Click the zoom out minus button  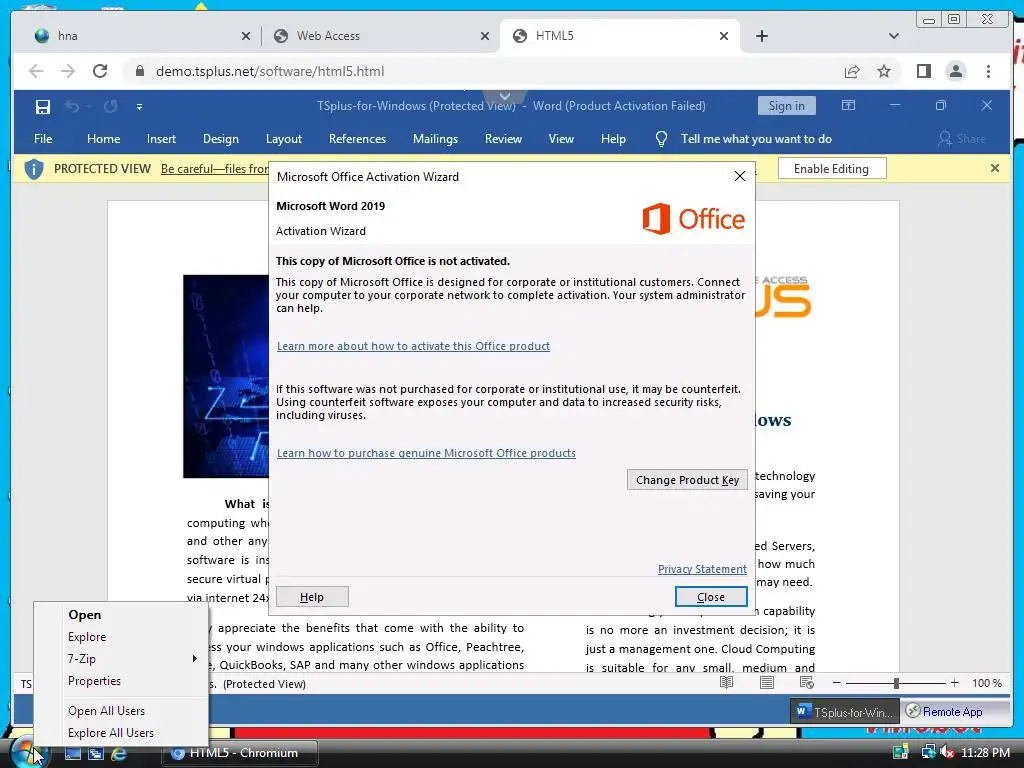pos(837,683)
